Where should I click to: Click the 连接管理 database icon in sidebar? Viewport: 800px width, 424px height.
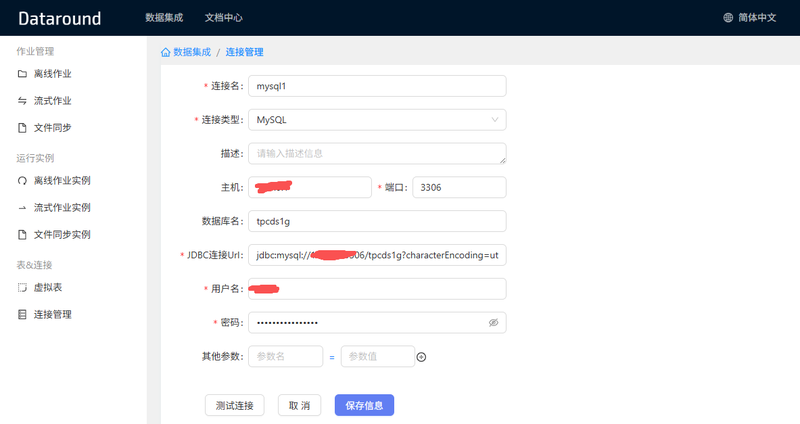tap(22, 315)
